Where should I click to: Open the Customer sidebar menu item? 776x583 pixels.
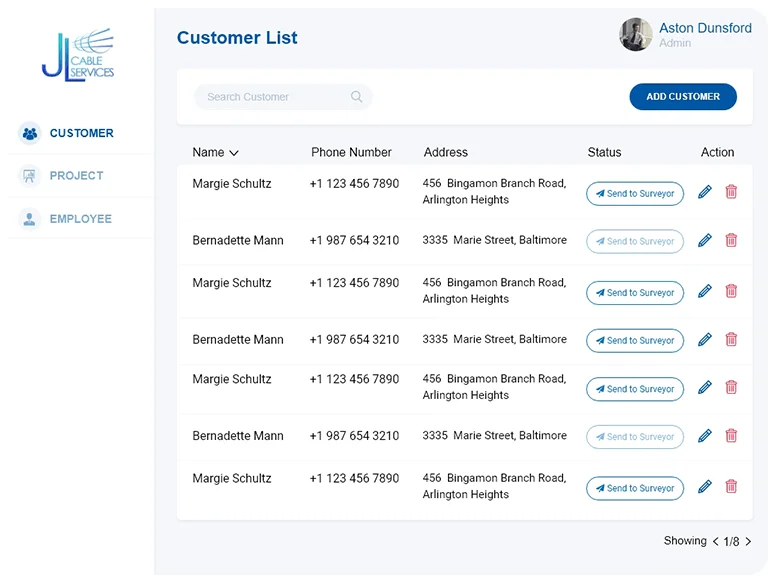click(80, 133)
